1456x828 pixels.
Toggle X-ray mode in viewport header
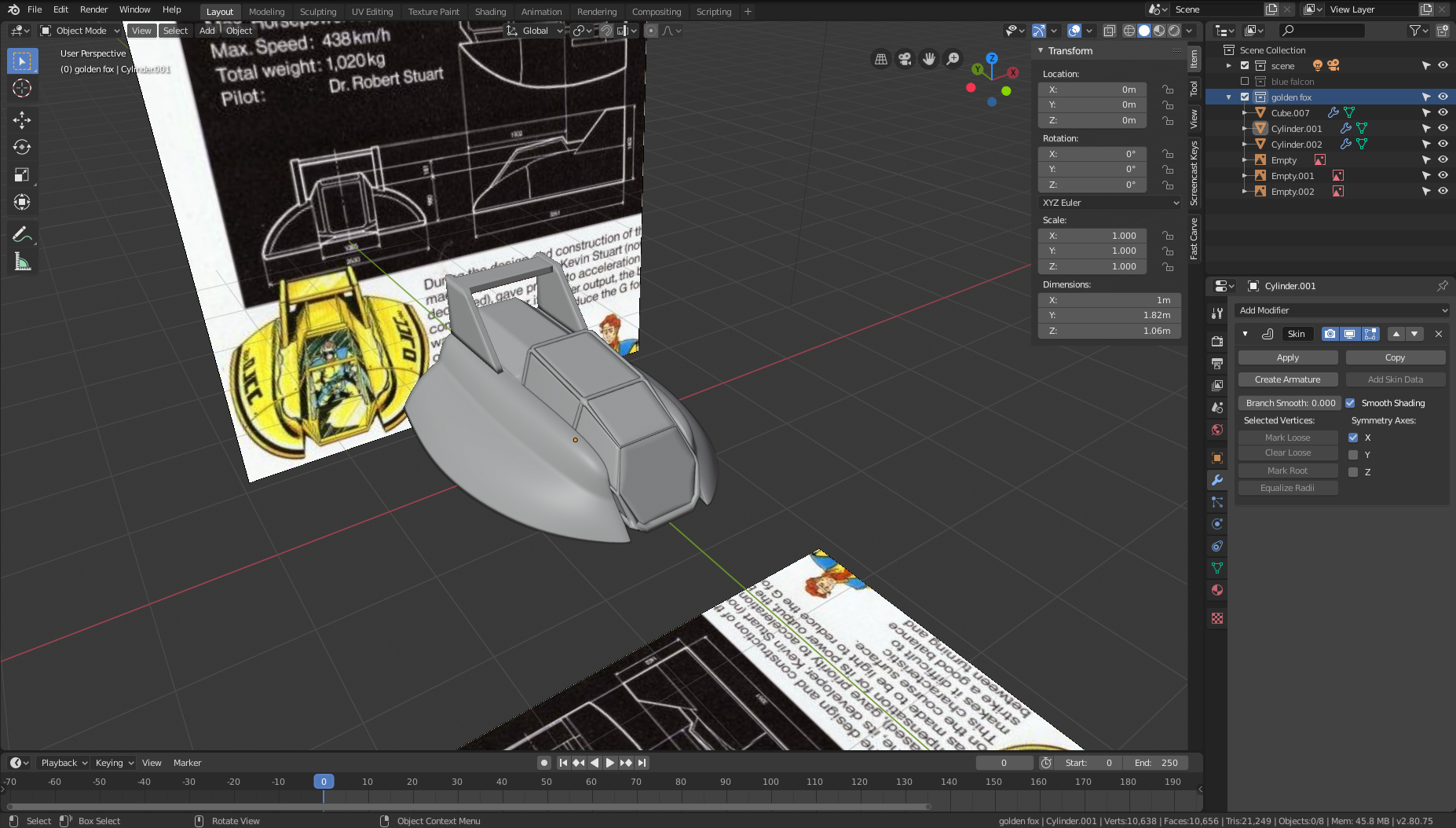click(1109, 31)
